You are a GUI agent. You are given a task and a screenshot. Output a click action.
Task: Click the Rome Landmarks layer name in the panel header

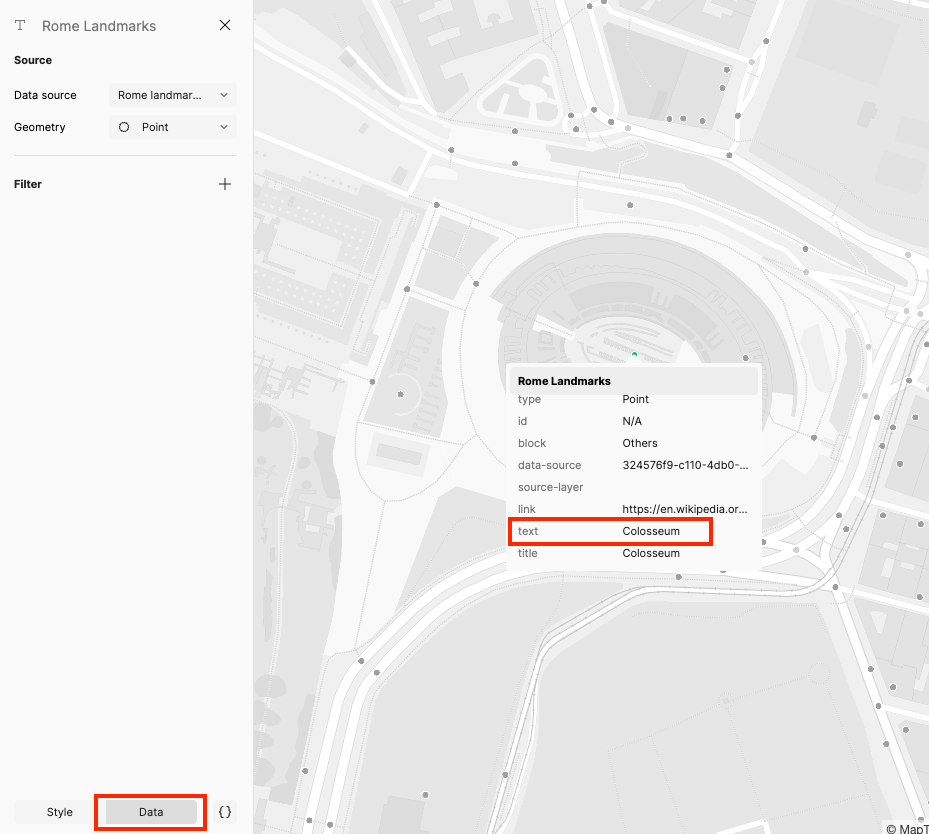click(99, 26)
